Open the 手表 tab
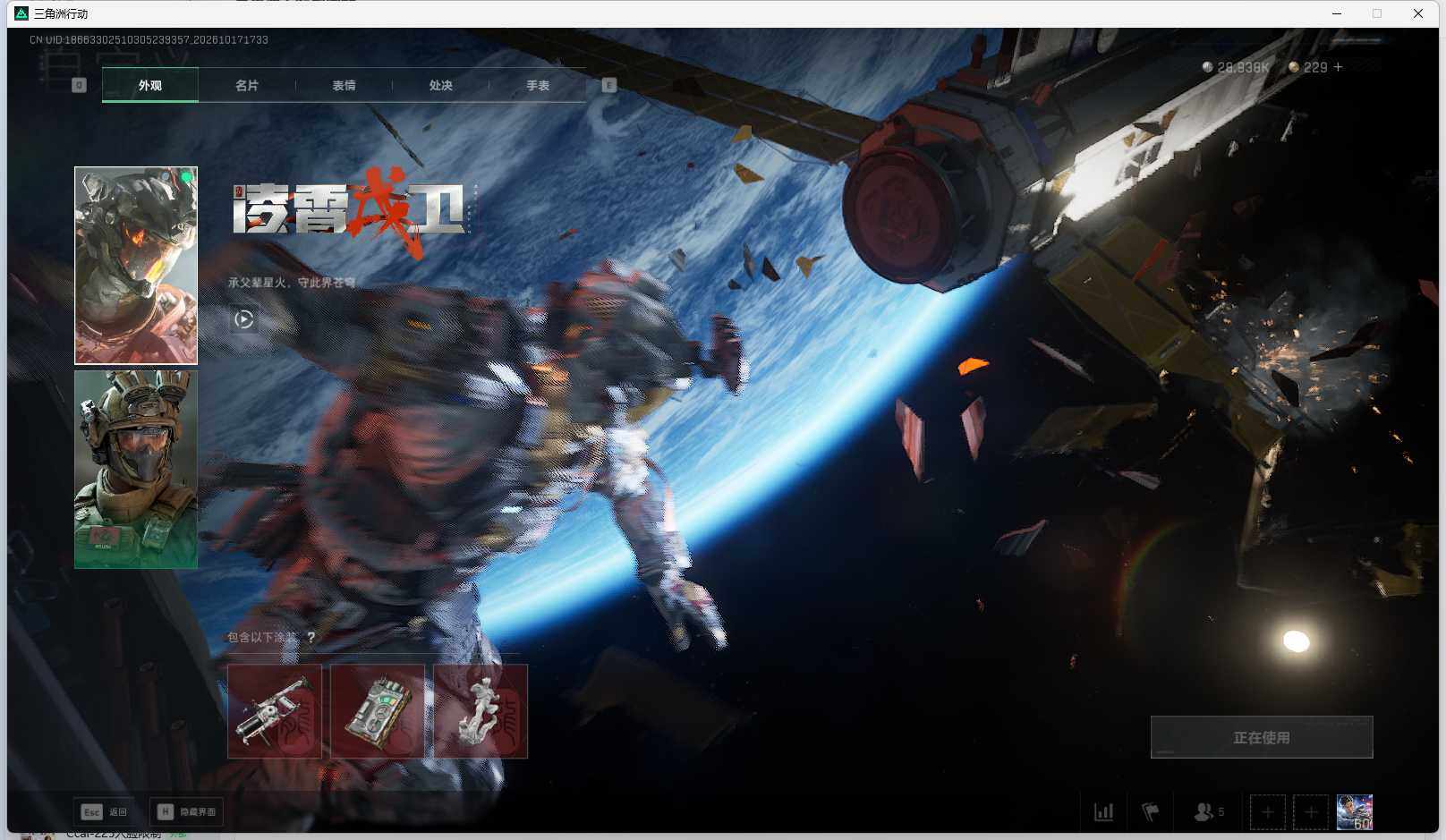Viewport: 1446px width, 840px height. click(537, 86)
